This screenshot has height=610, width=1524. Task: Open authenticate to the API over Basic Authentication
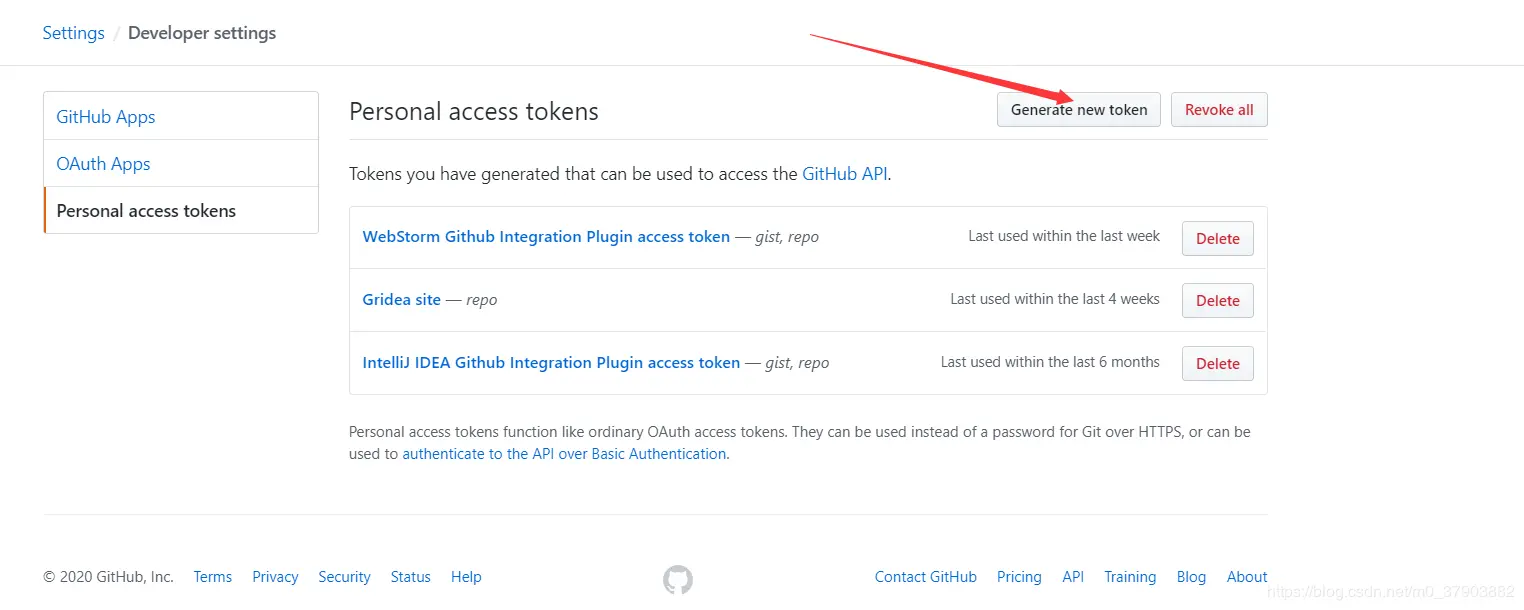point(564,454)
